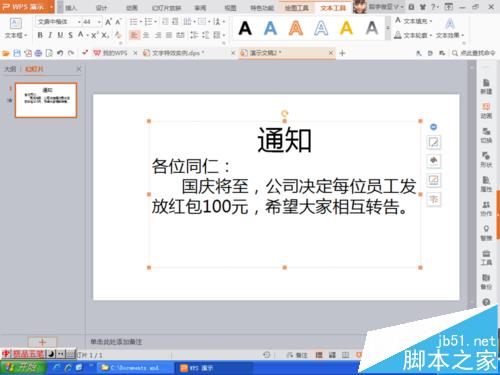500x375 pixels.
Task: Decrease indent level icon
Action: tap(165, 22)
